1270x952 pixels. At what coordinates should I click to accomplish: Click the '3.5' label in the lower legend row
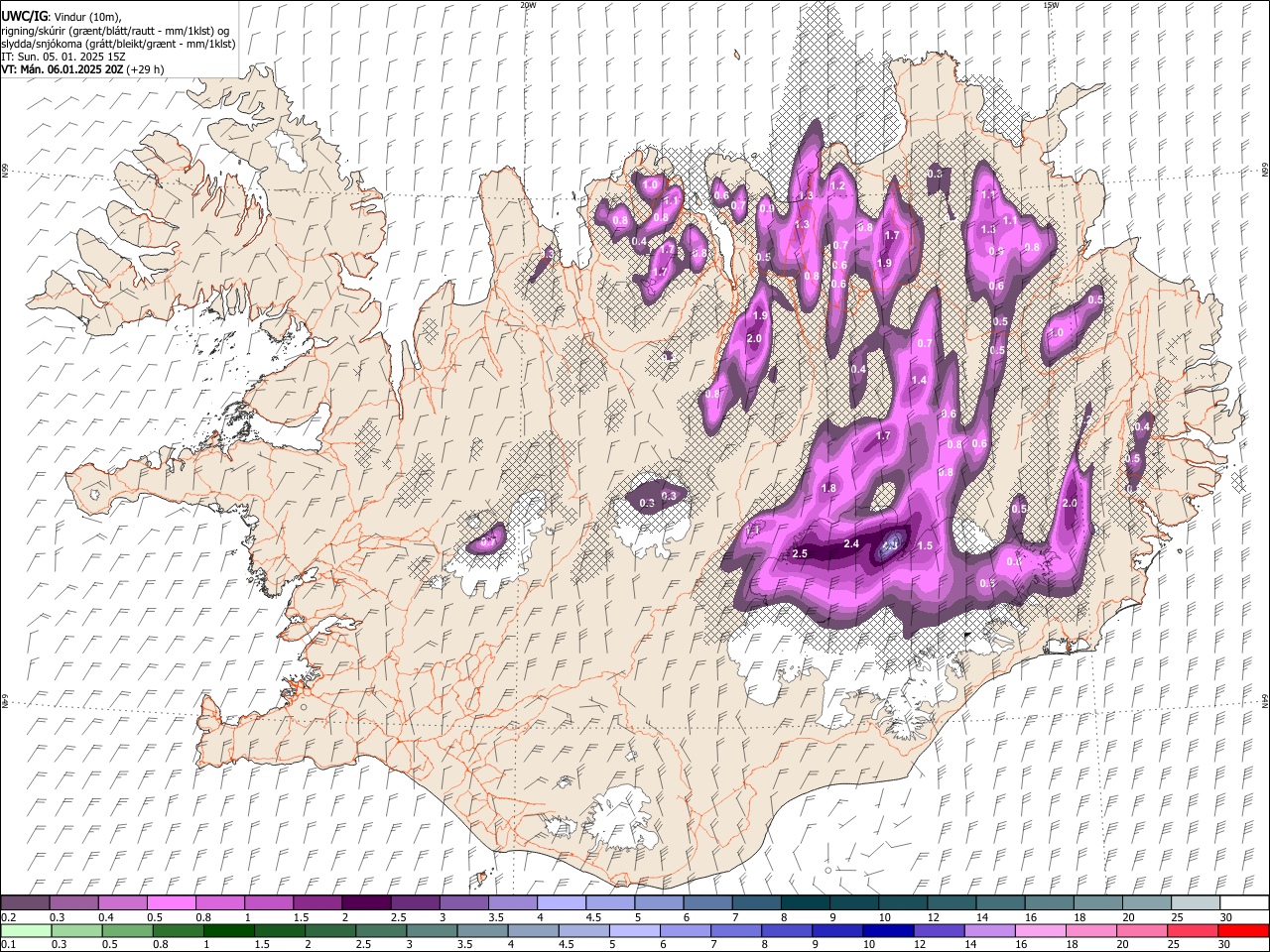[x=465, y=945]
